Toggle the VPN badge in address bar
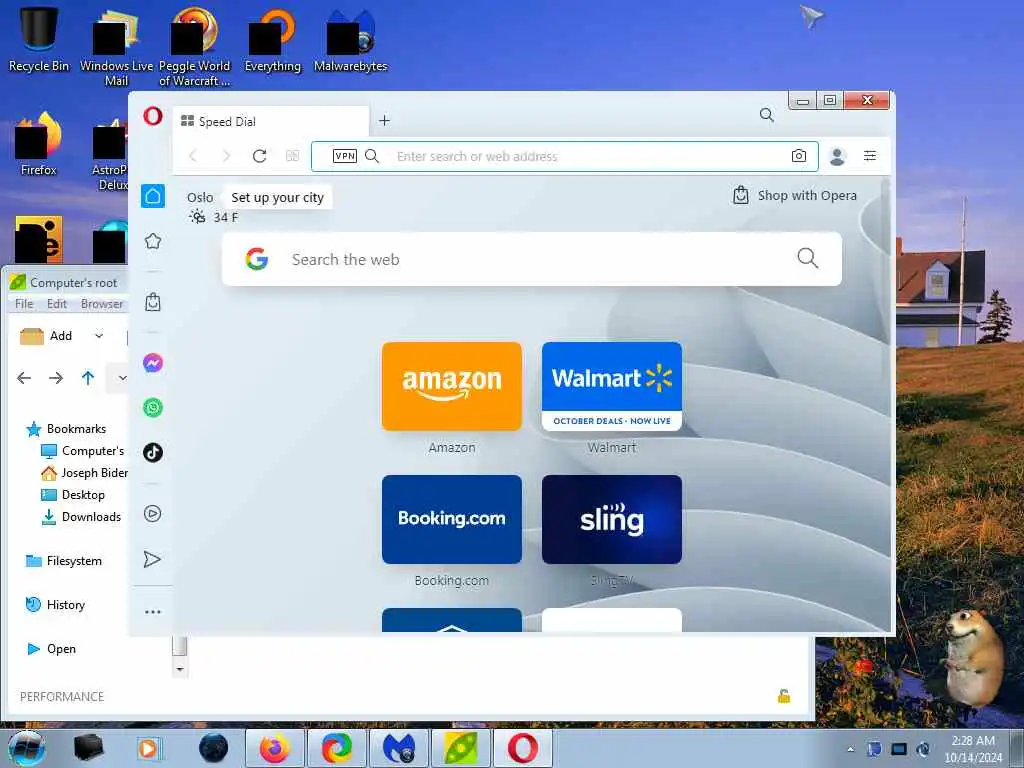Viewport: 1024px width, 768px height. pos(345,156)
